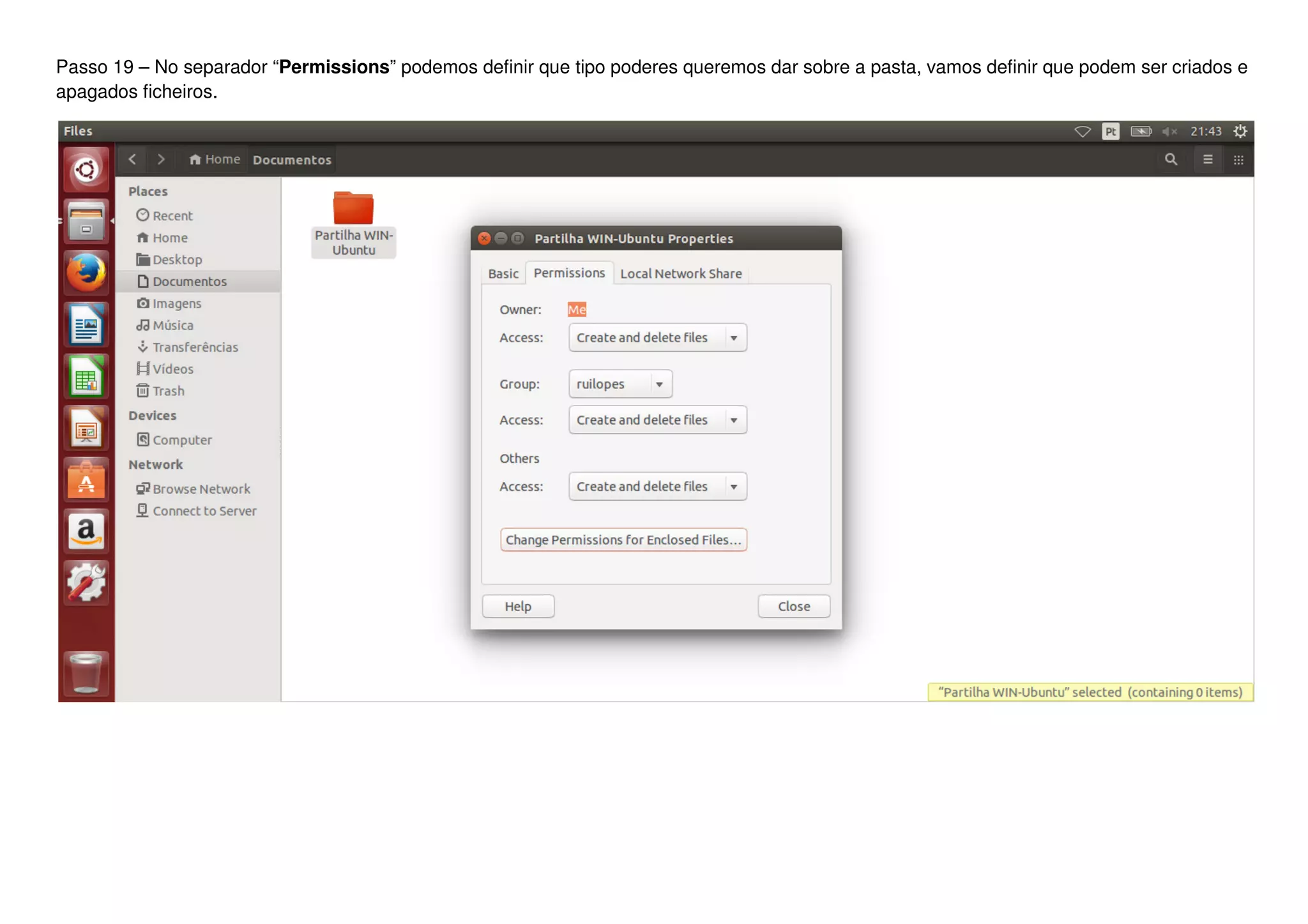Open Ubuntu Software Center from the dock

pyautogui.click(x=86, y=480)
